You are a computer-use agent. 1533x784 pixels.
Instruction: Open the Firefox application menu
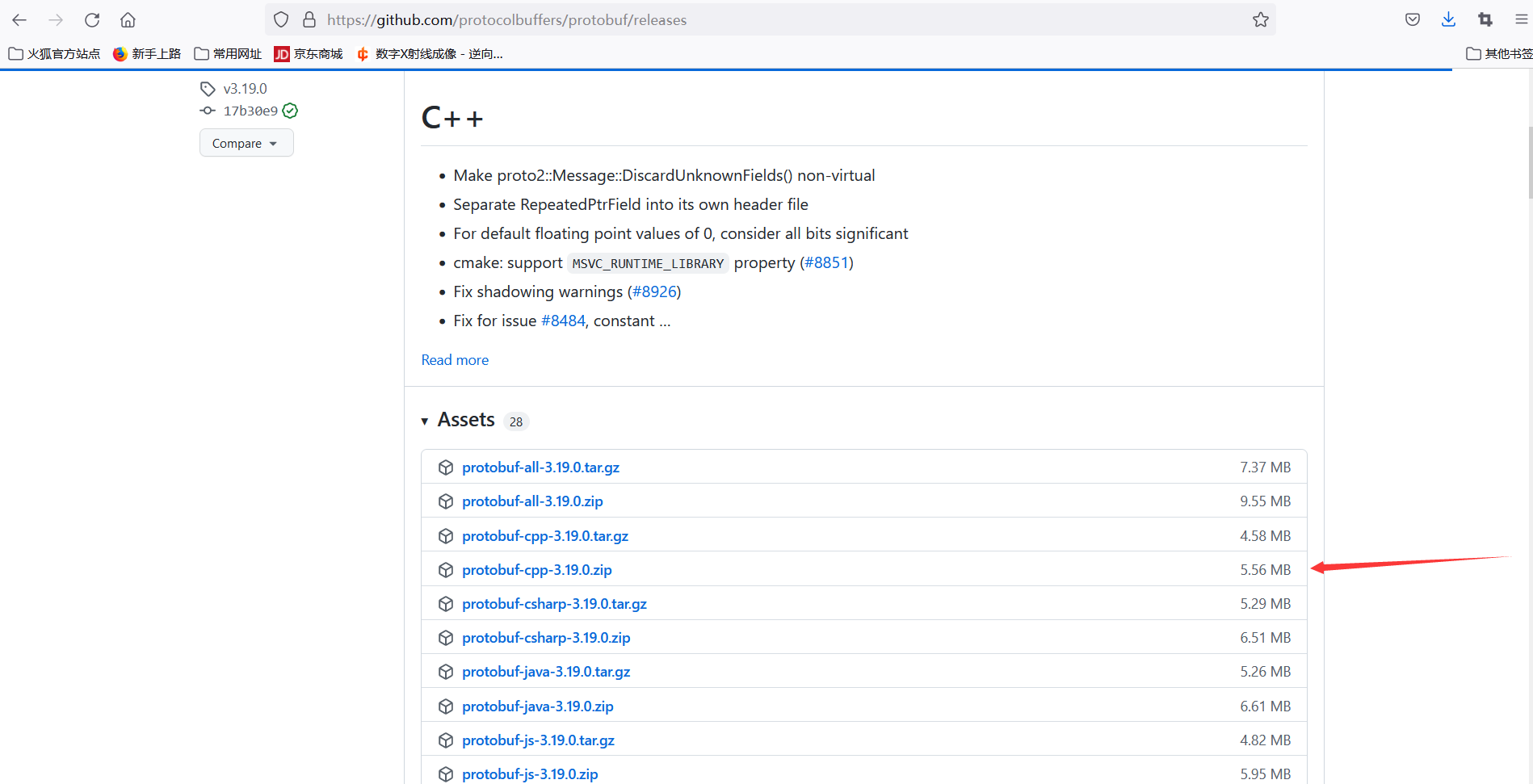coord(1522,19)
